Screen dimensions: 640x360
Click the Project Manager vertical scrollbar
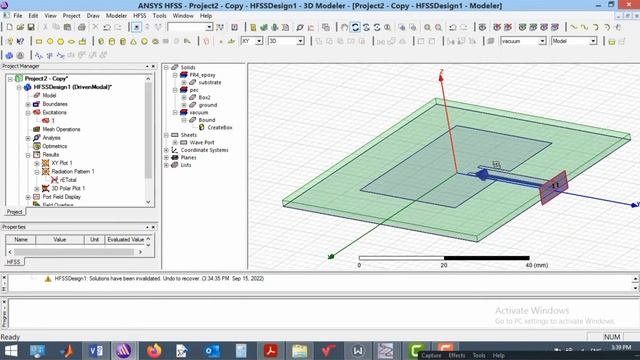(148, 139)
